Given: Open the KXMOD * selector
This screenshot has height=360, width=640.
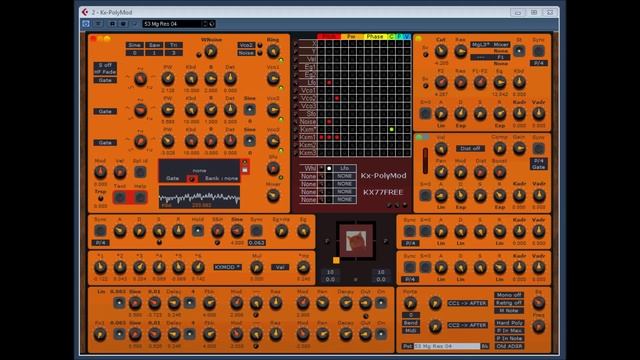Looking at the screenshot, I should coord(227,267).
